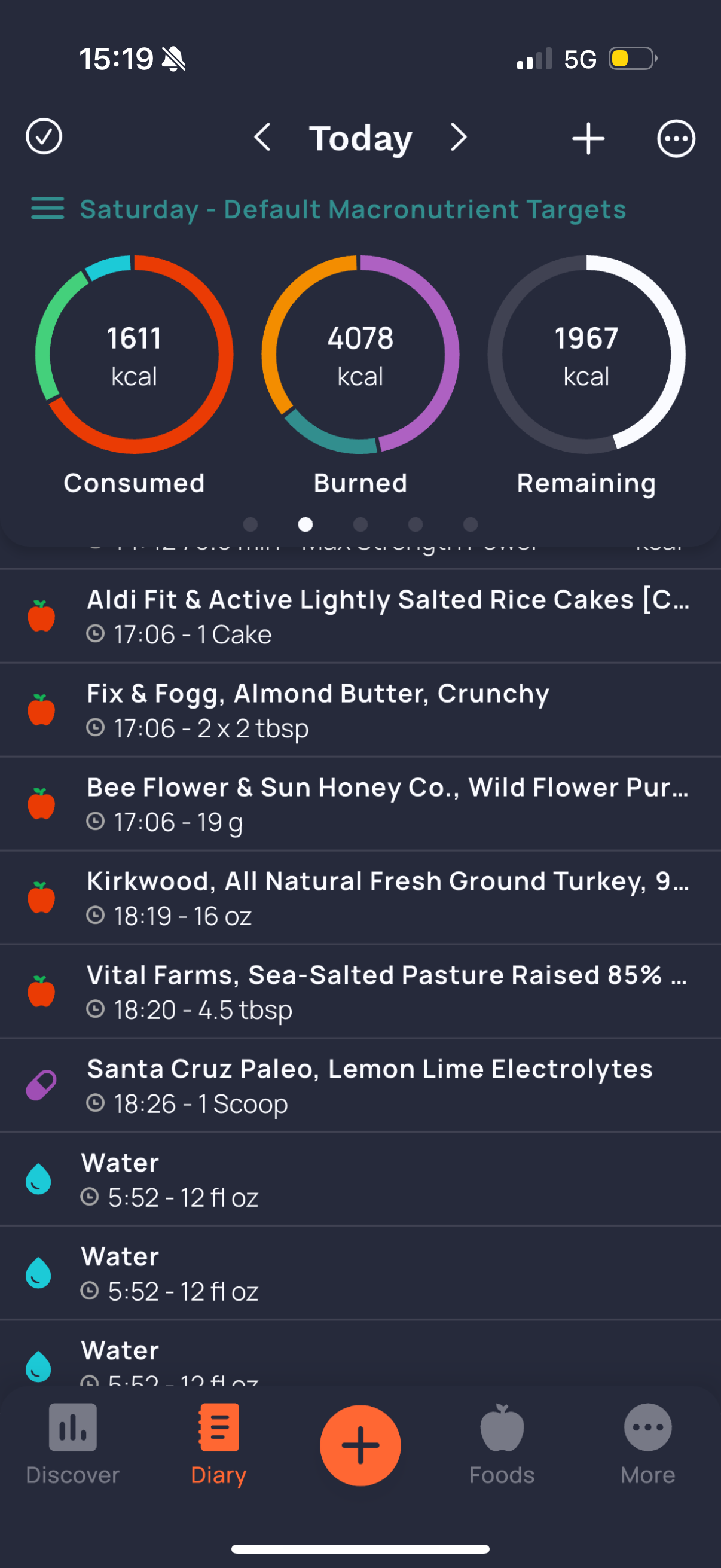Tap the Burned 4078 kcal ring
Viewport: 721px width, 1568px height.
click(360, 354)
